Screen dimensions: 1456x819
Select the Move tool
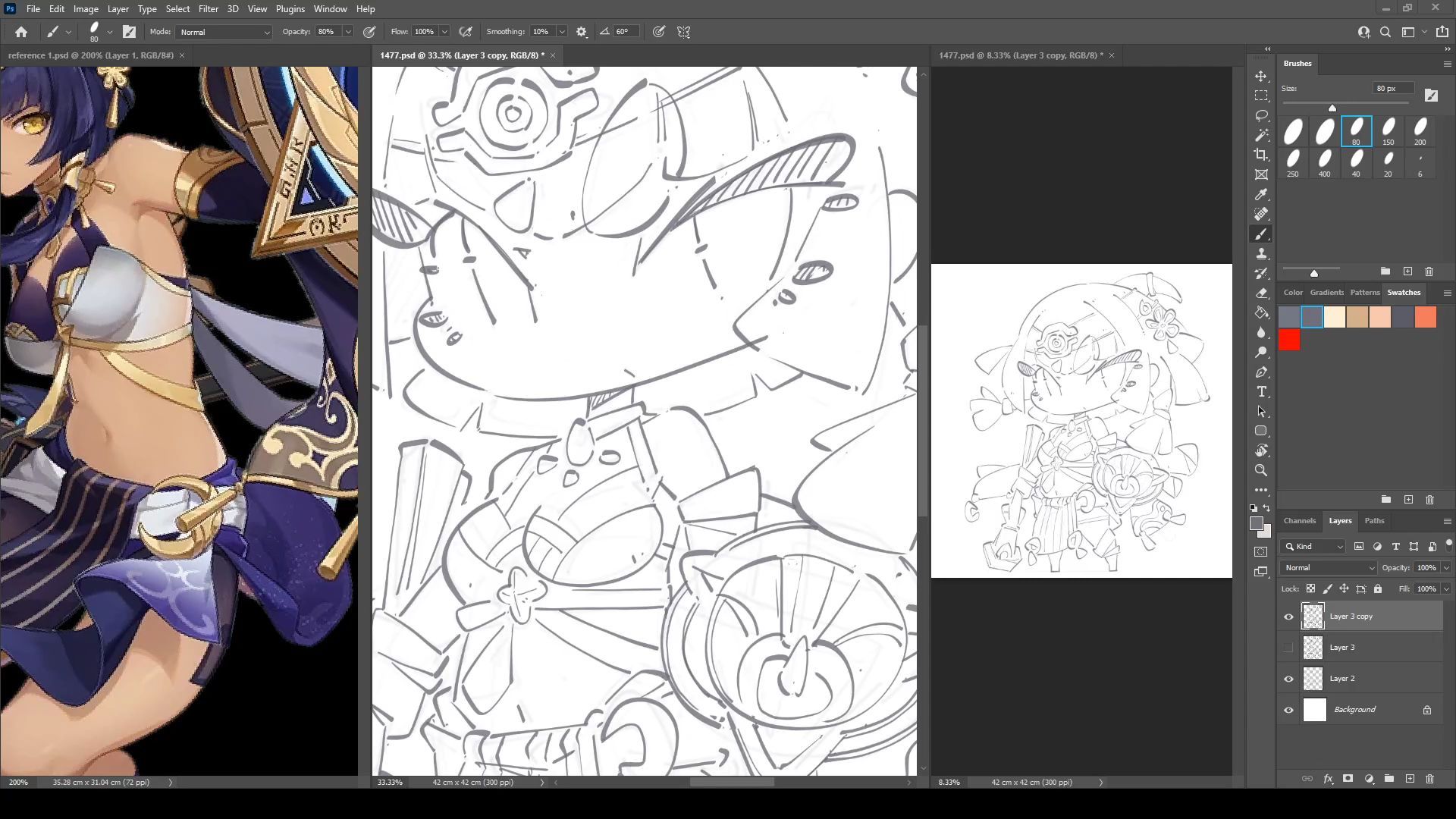1261,77
